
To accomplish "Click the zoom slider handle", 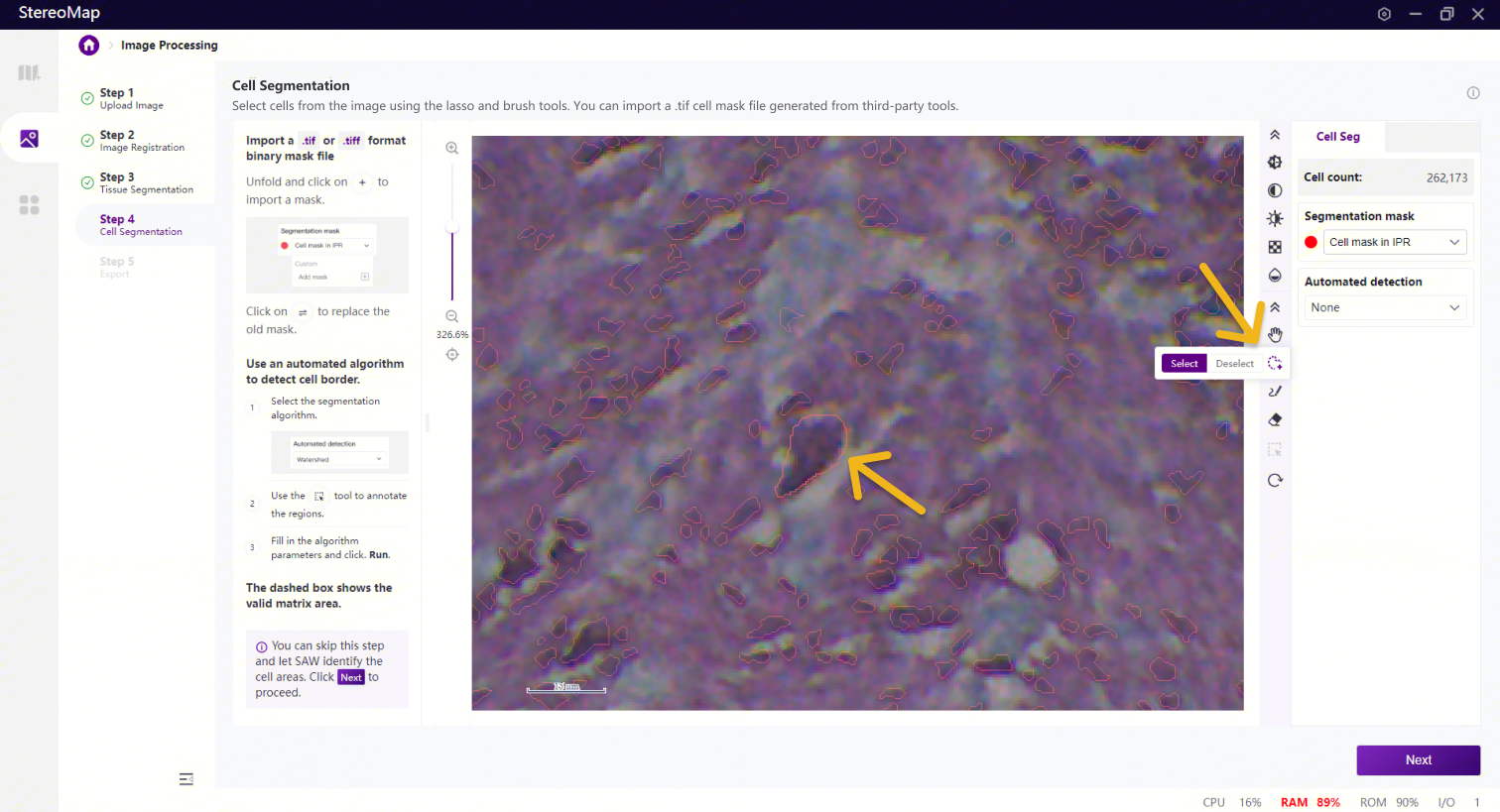I will click(452, 228).
